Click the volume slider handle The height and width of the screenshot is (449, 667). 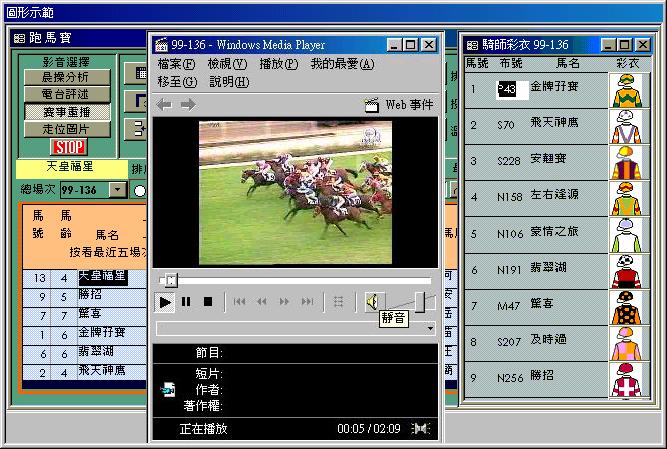coord(419,301)
